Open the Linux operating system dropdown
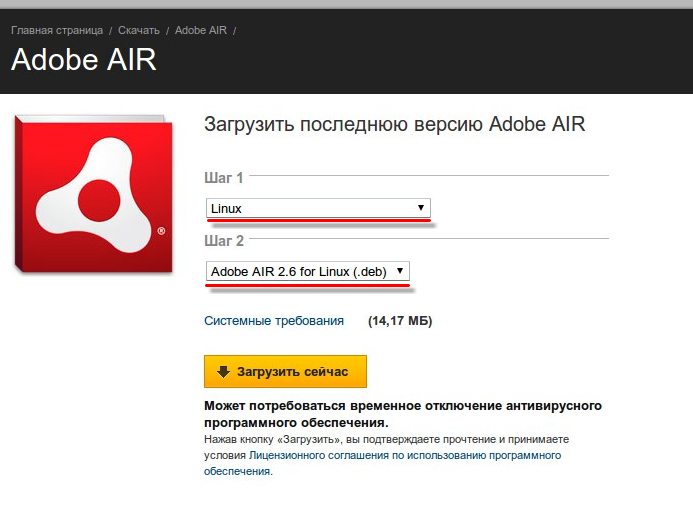 coord(318,208)
